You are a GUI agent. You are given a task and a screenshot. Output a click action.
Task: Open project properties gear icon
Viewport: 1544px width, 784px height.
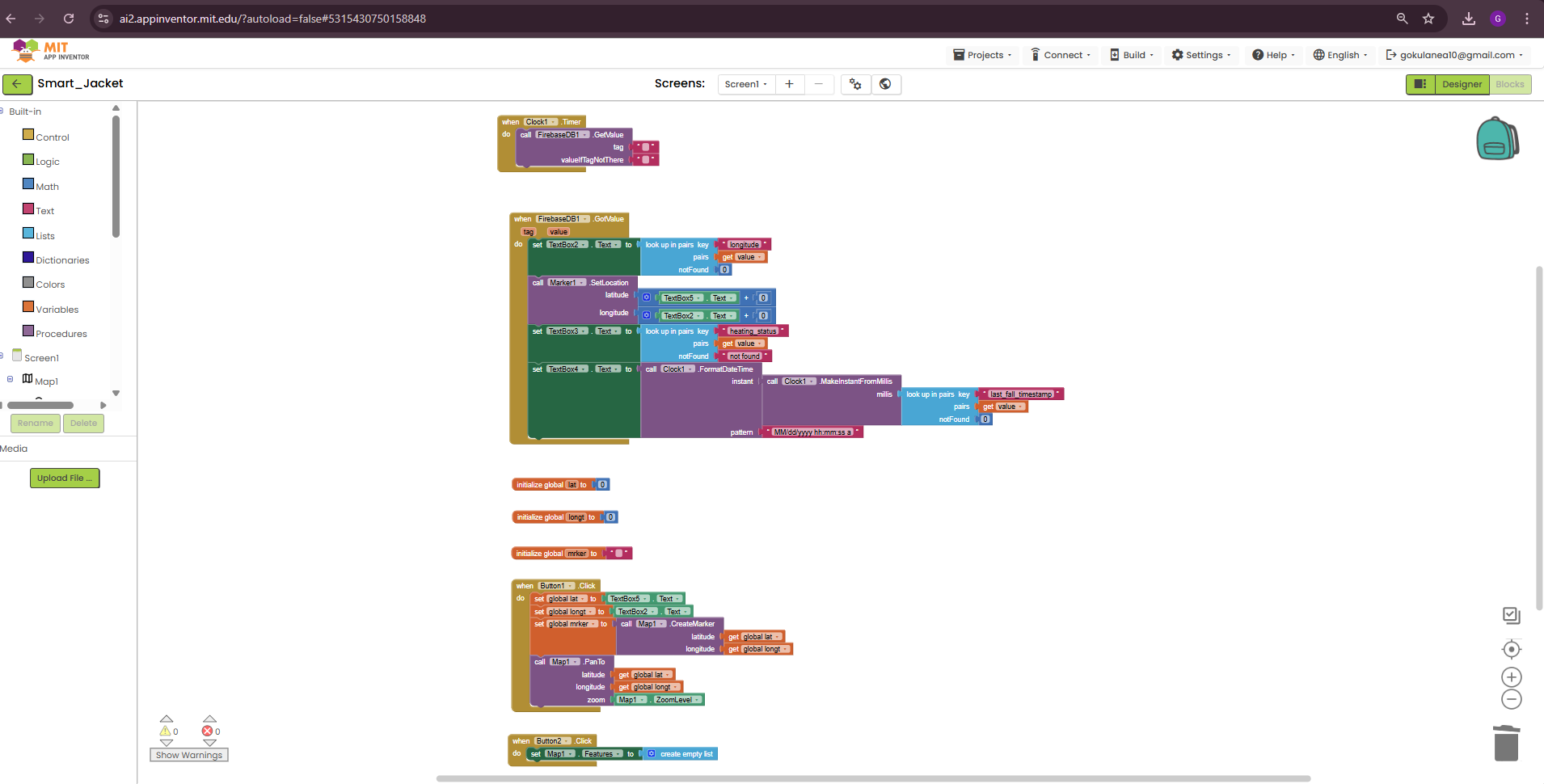coord(855,84)
